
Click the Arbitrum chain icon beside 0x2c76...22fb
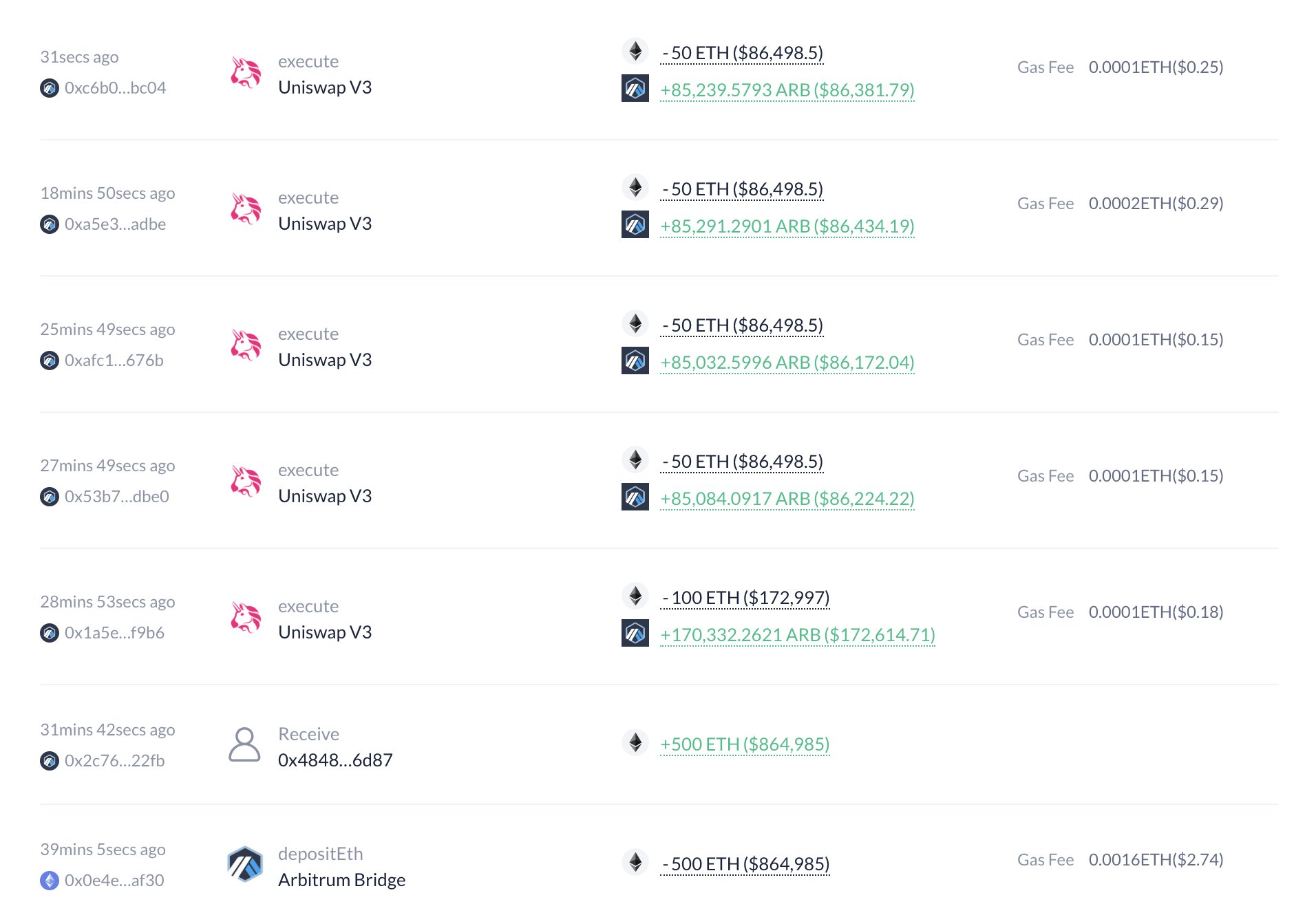click(x=50, y=761)
